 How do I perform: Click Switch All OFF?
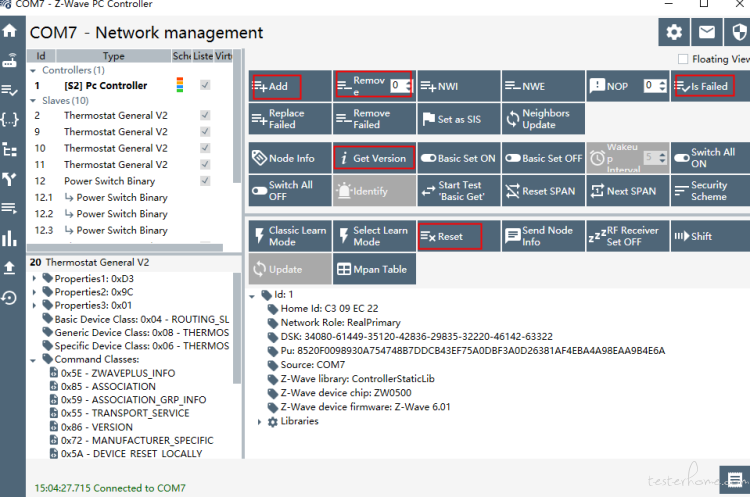coord(290,190)
